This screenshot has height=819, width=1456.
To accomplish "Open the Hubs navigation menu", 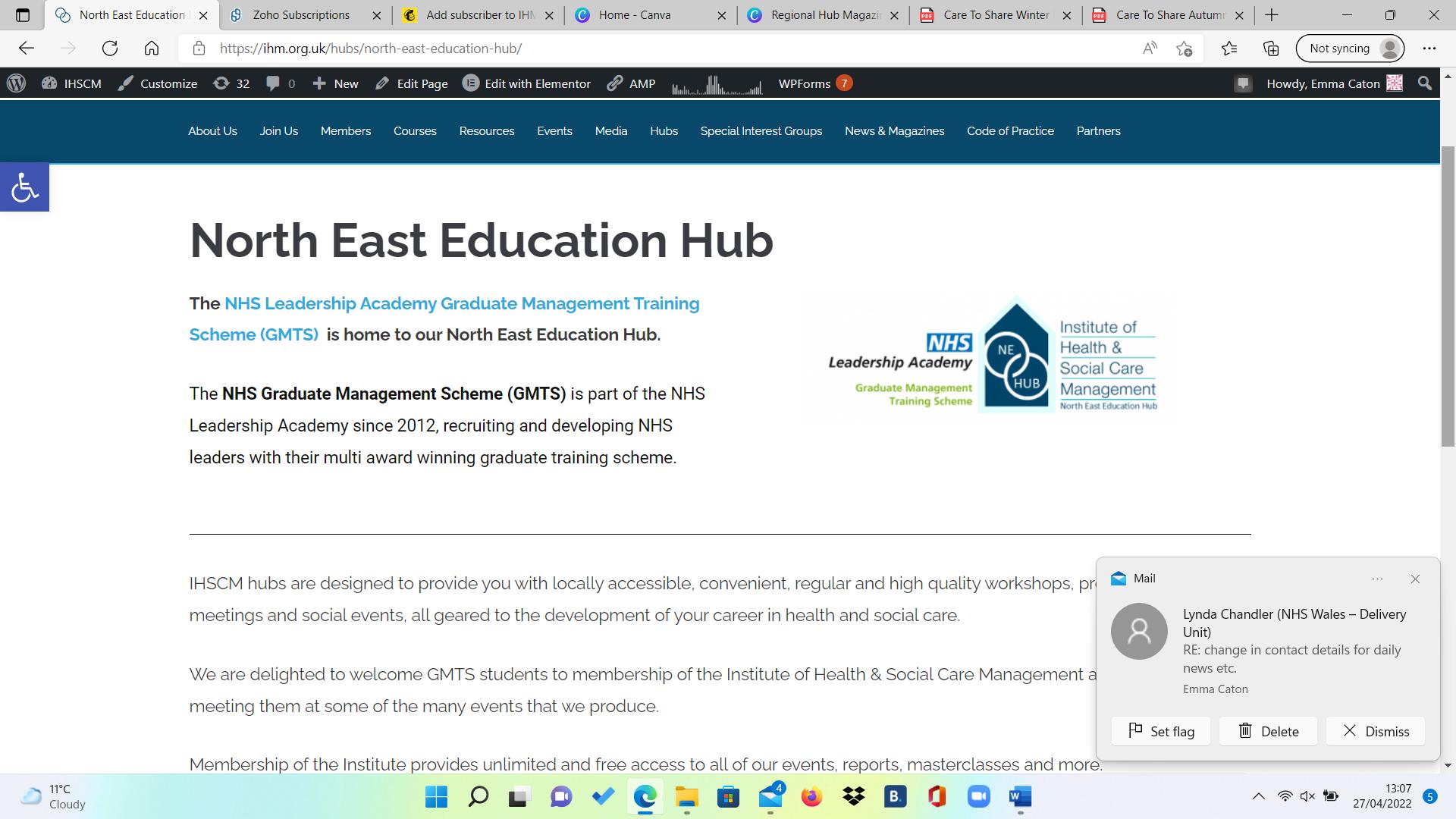I will (x=664, y=131).
